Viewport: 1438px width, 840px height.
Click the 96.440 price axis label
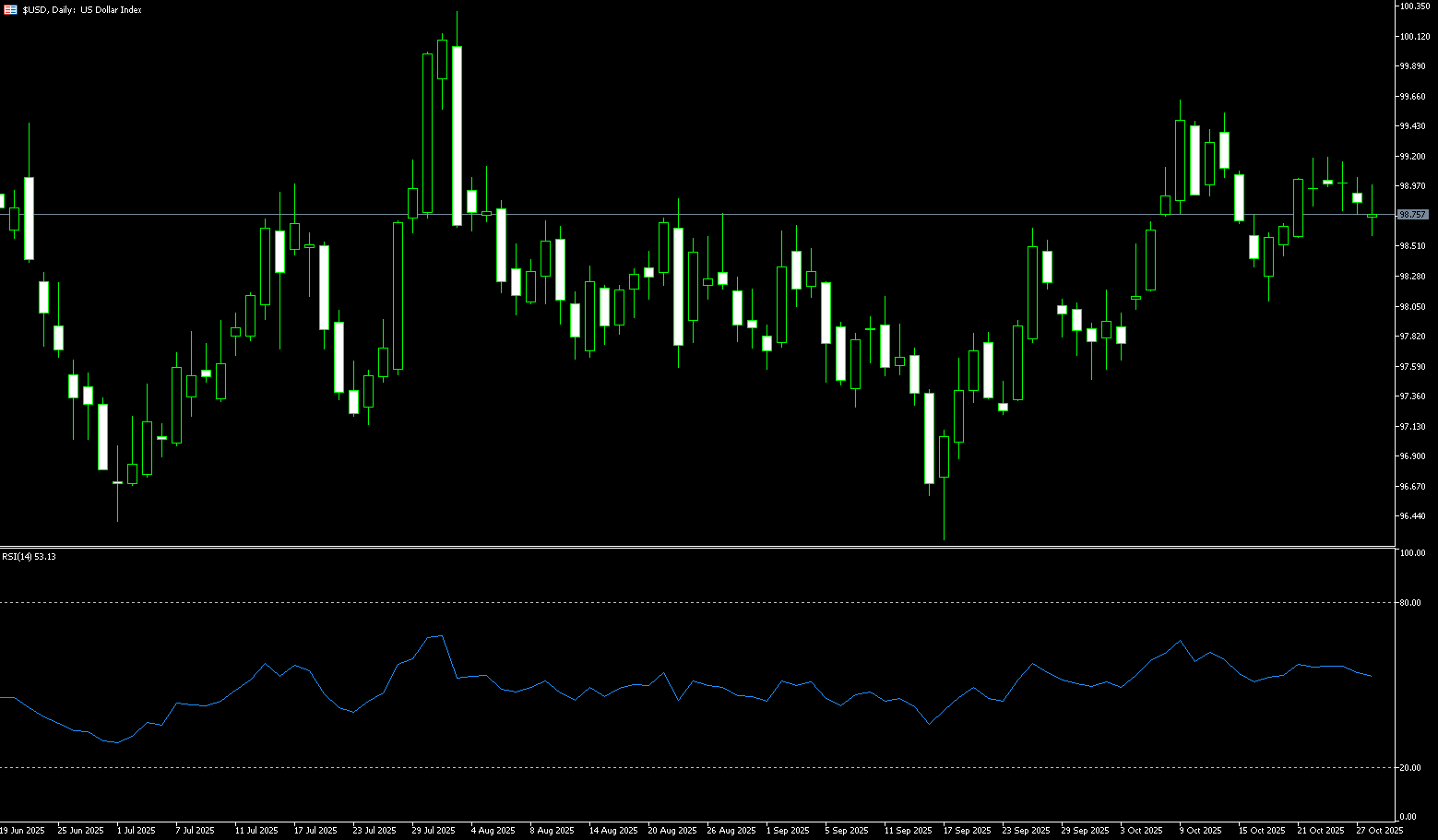1412,516
